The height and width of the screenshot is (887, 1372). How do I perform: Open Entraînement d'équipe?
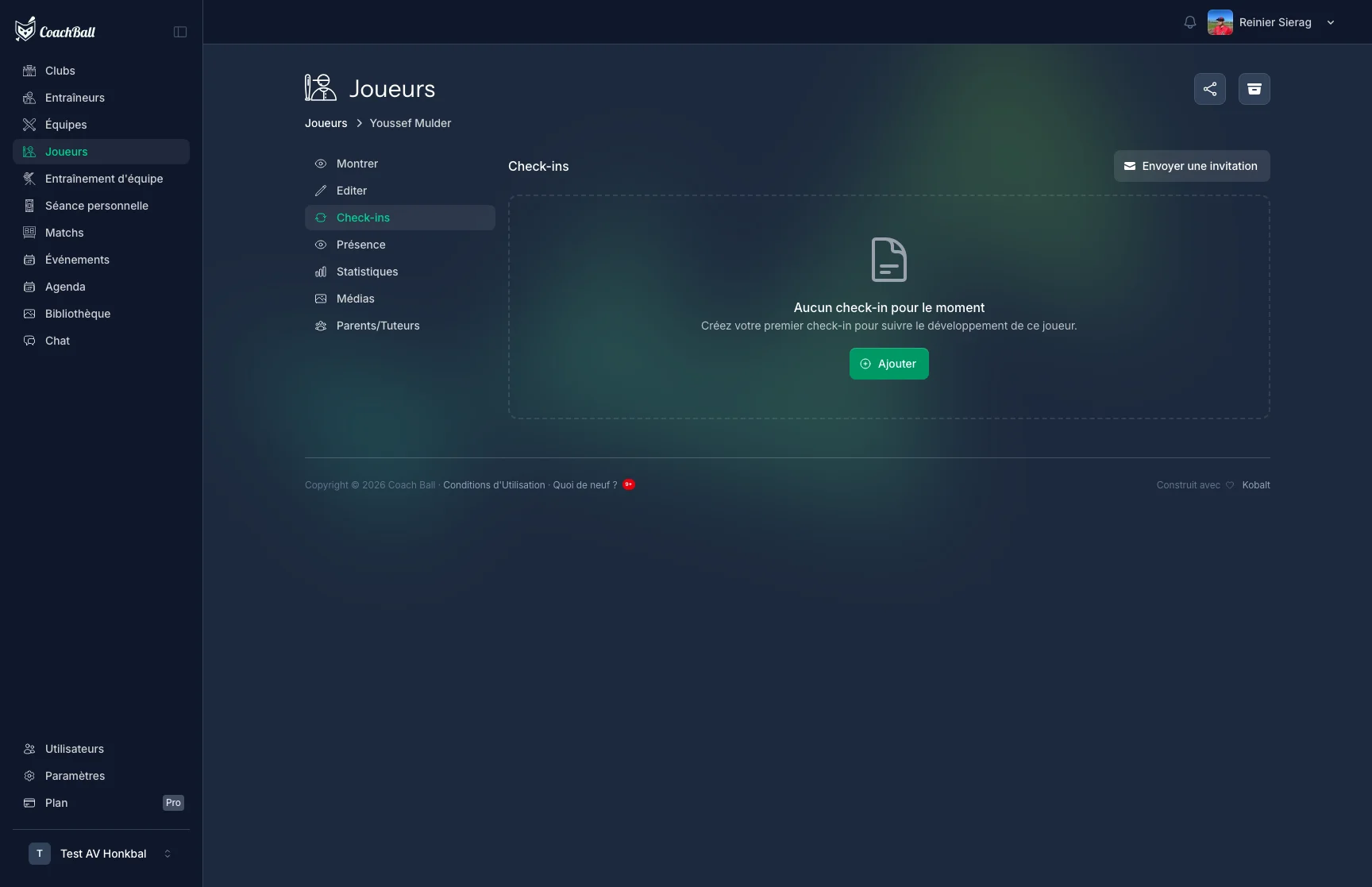click(101, 179)
